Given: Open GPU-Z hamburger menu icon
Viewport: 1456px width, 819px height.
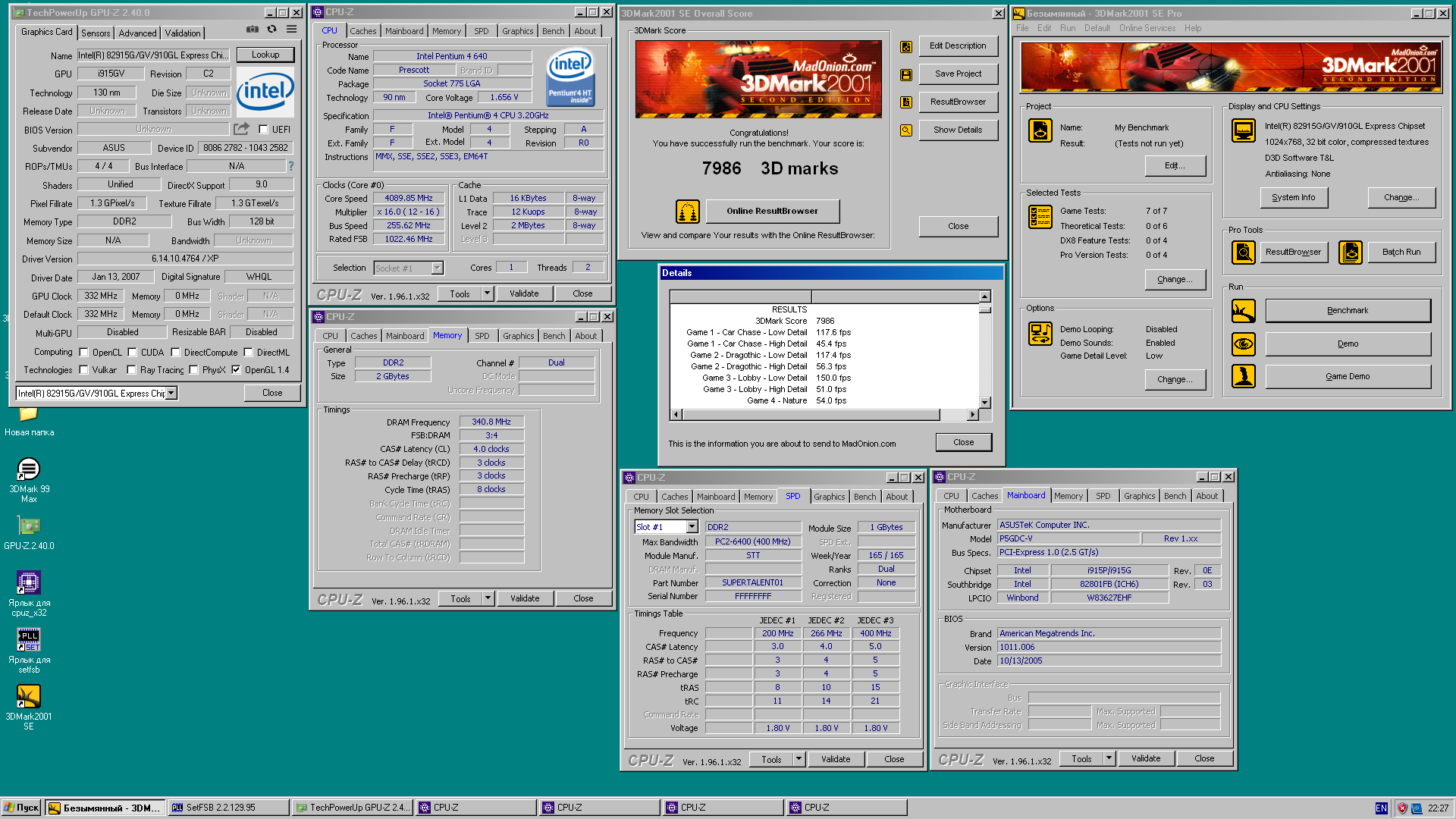Looking at the screenshot, I should [291, 30].
